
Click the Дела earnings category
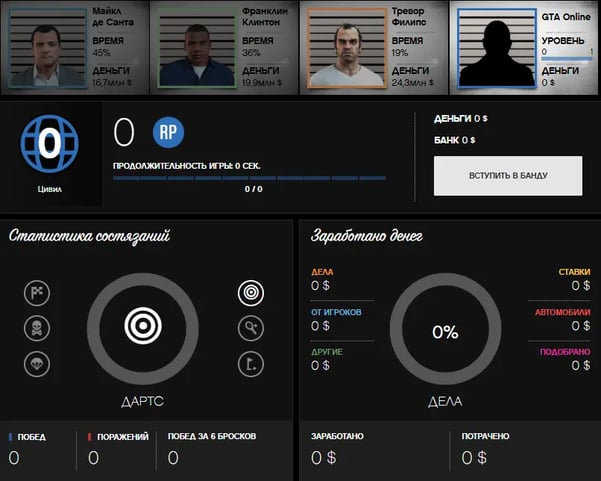(322, 278)
